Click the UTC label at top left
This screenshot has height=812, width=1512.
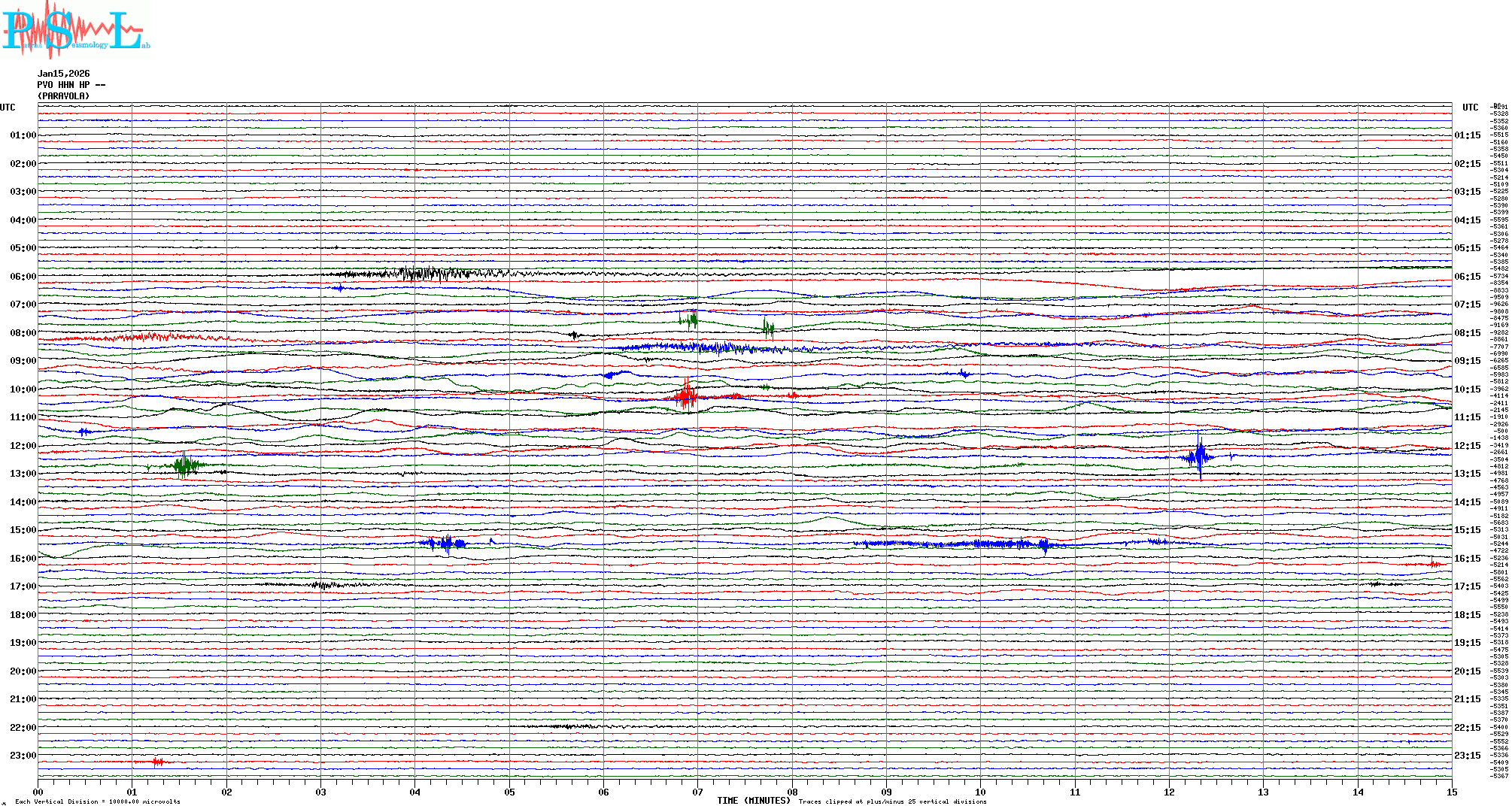(x=8, y=108)
